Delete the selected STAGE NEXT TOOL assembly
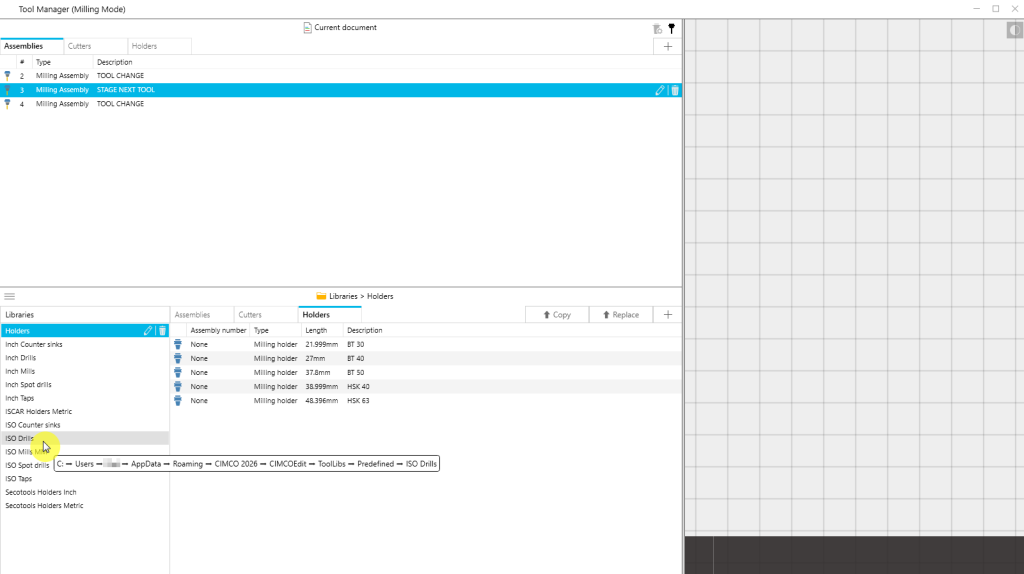Screen dimensions: 1024x574 [675, 90]
